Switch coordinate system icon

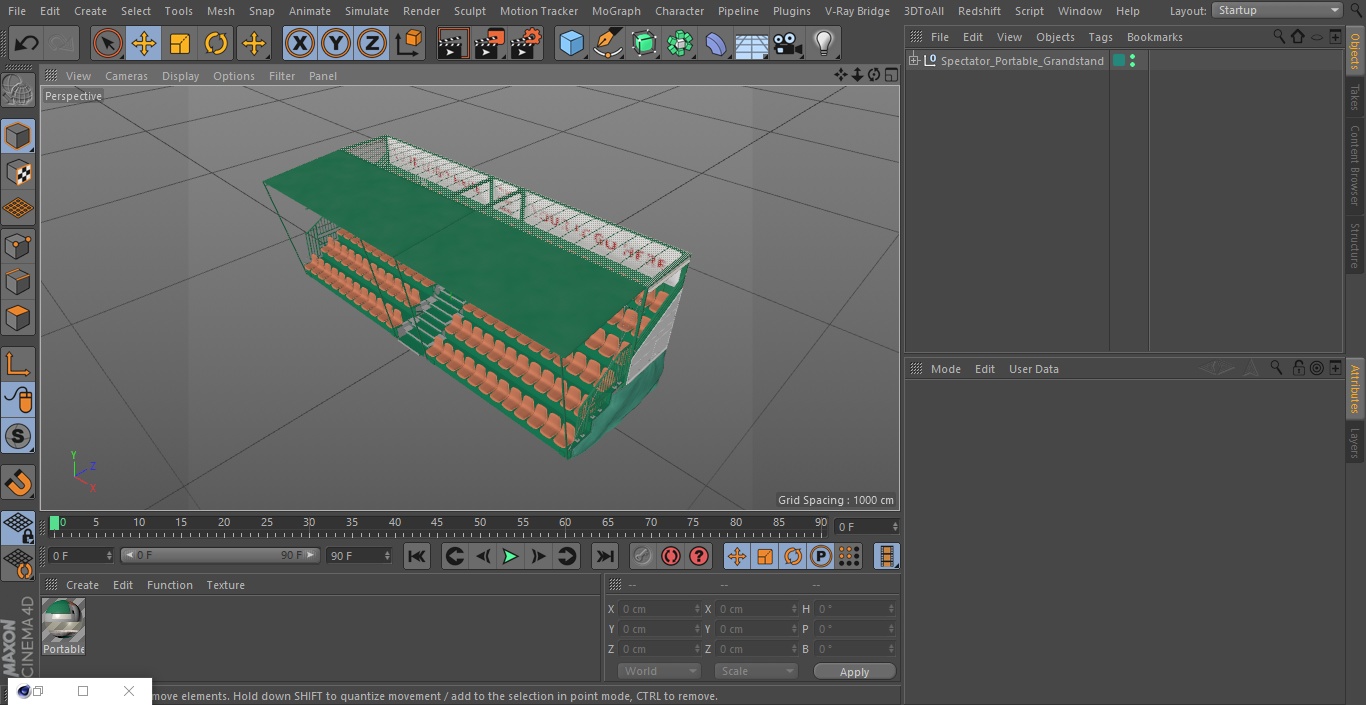coord(409,43)
